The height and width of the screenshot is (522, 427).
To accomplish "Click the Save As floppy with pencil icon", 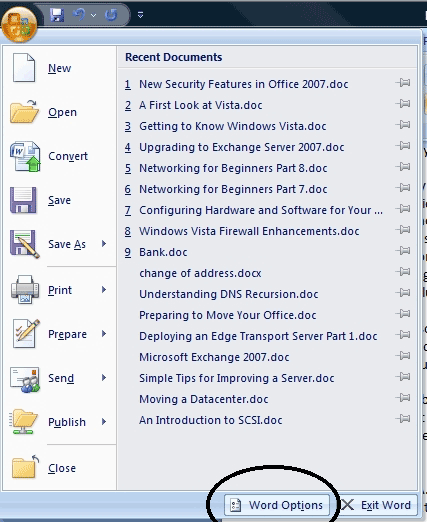I will 25,244.
